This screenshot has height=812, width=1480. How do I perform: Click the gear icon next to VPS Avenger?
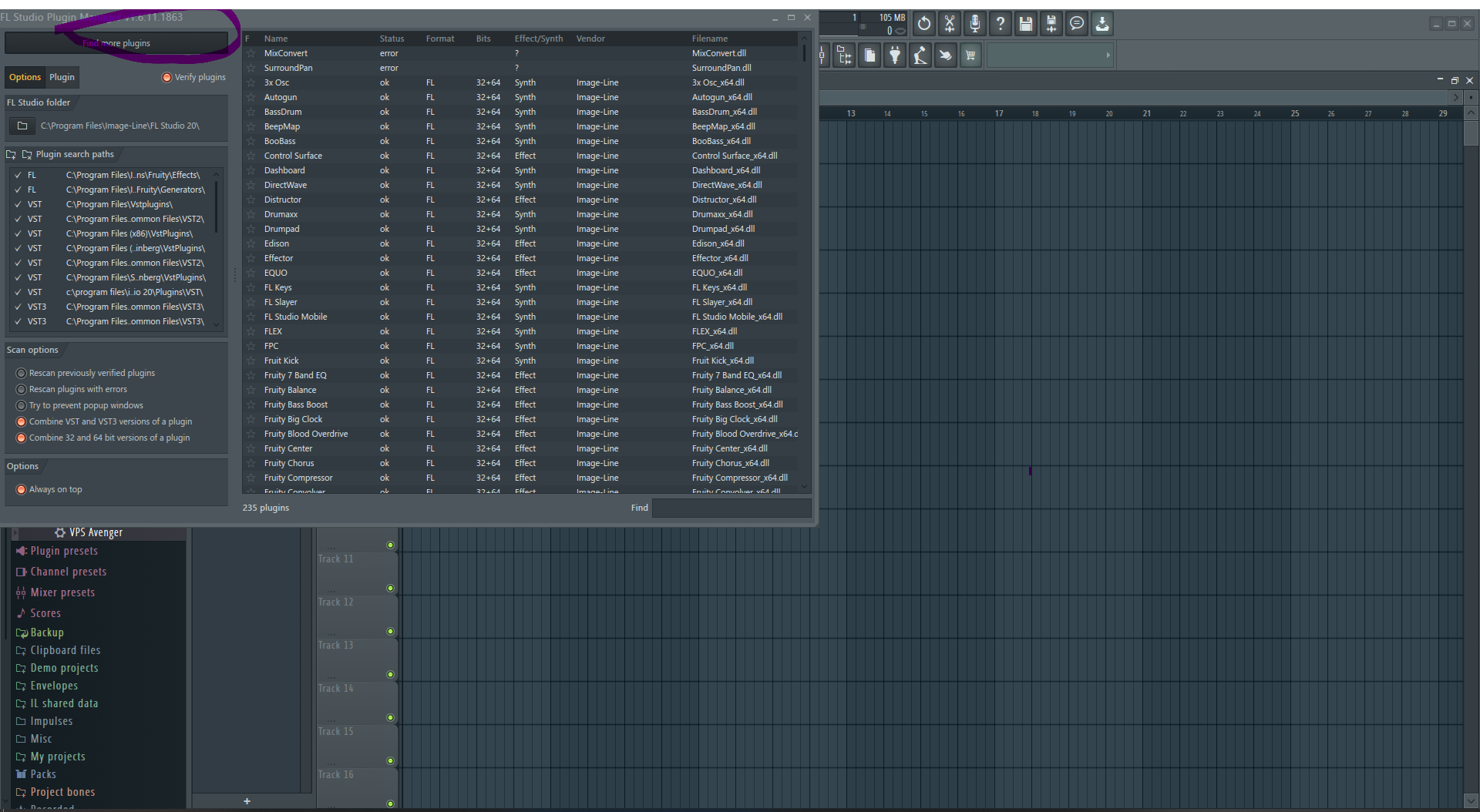click(60, 532)
